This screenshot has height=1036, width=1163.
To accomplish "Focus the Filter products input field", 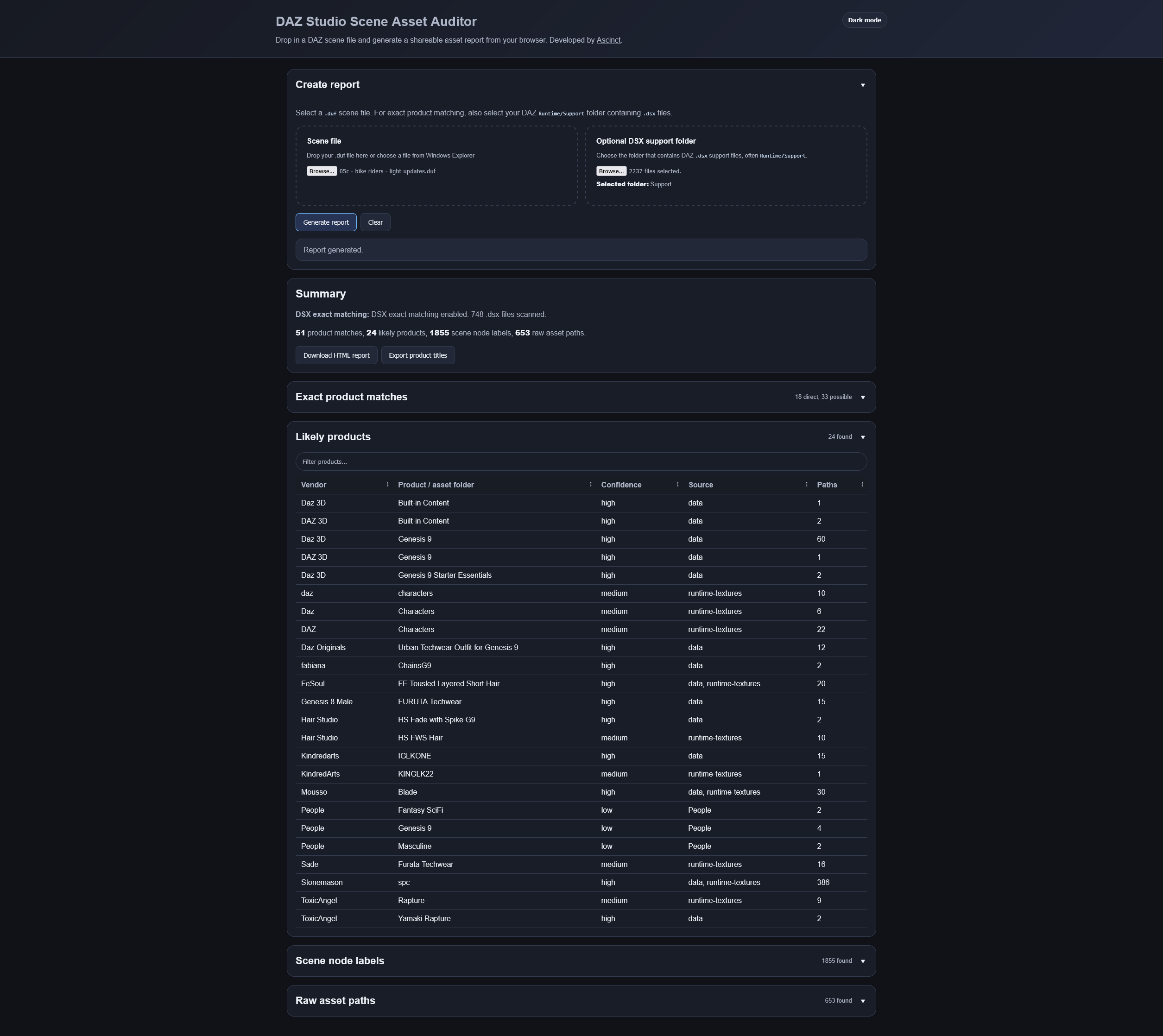I will pos(581,461).
